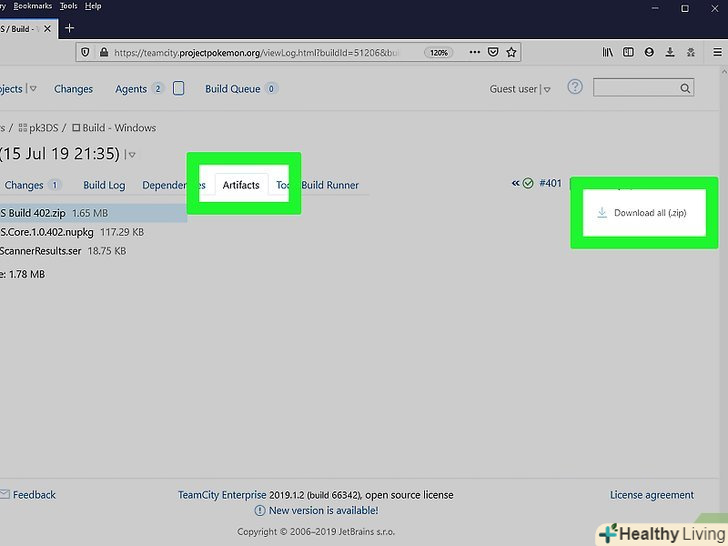The height and width of the screenshot is (546, 728).
Task: Click the previous build double-arrow icon
Action: click(x=515, y=183)
